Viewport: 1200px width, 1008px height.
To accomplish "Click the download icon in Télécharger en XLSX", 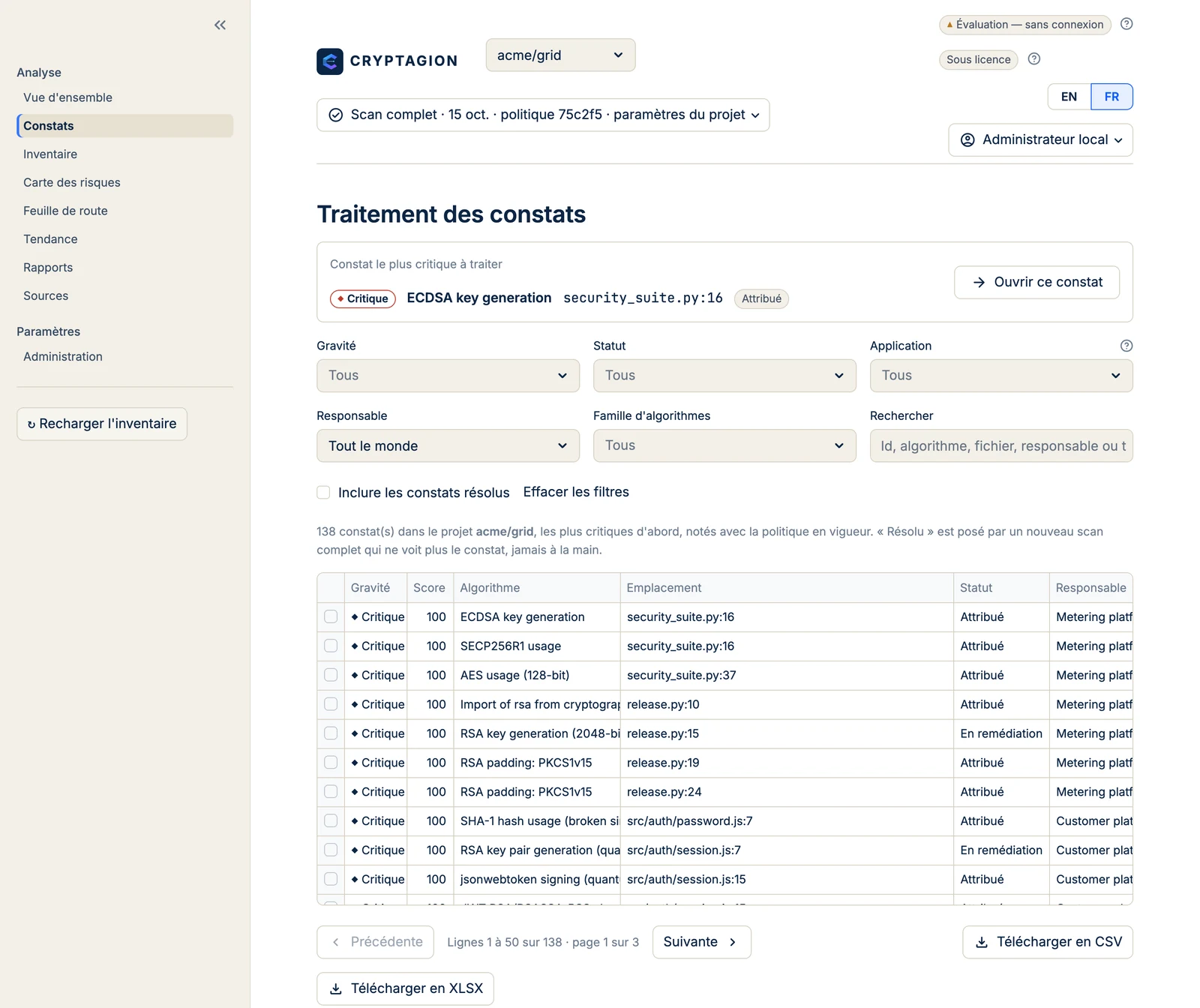I will point(336,989).
